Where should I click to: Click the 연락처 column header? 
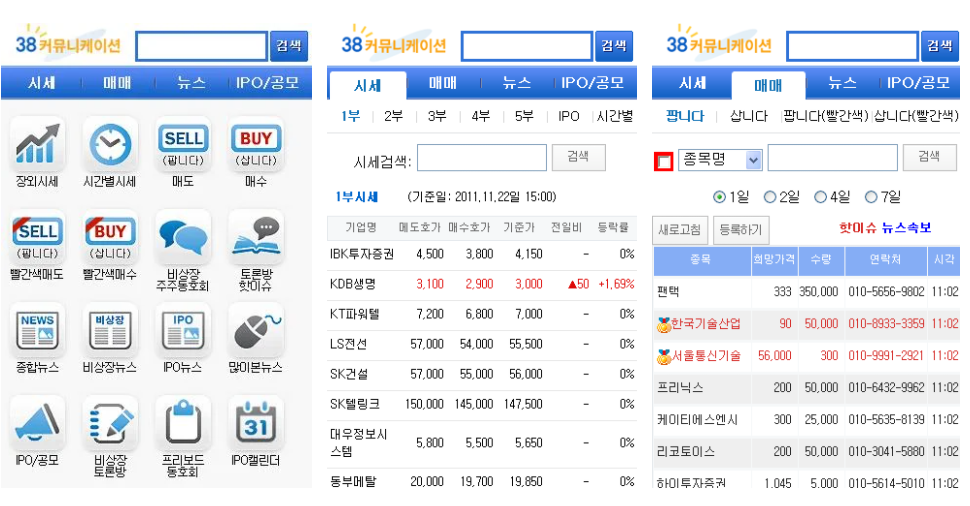point(885,260)
